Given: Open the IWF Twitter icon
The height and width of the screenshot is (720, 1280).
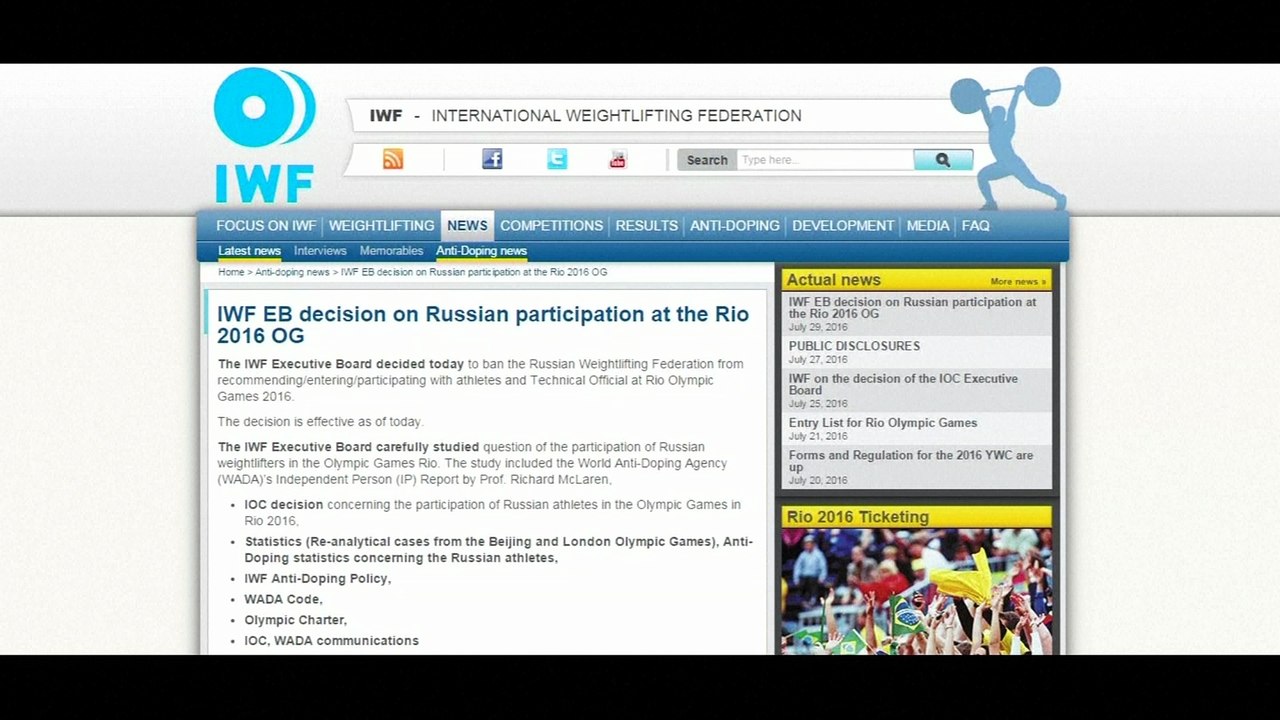Looking at the screenshot, I should [x=557, y=159].
